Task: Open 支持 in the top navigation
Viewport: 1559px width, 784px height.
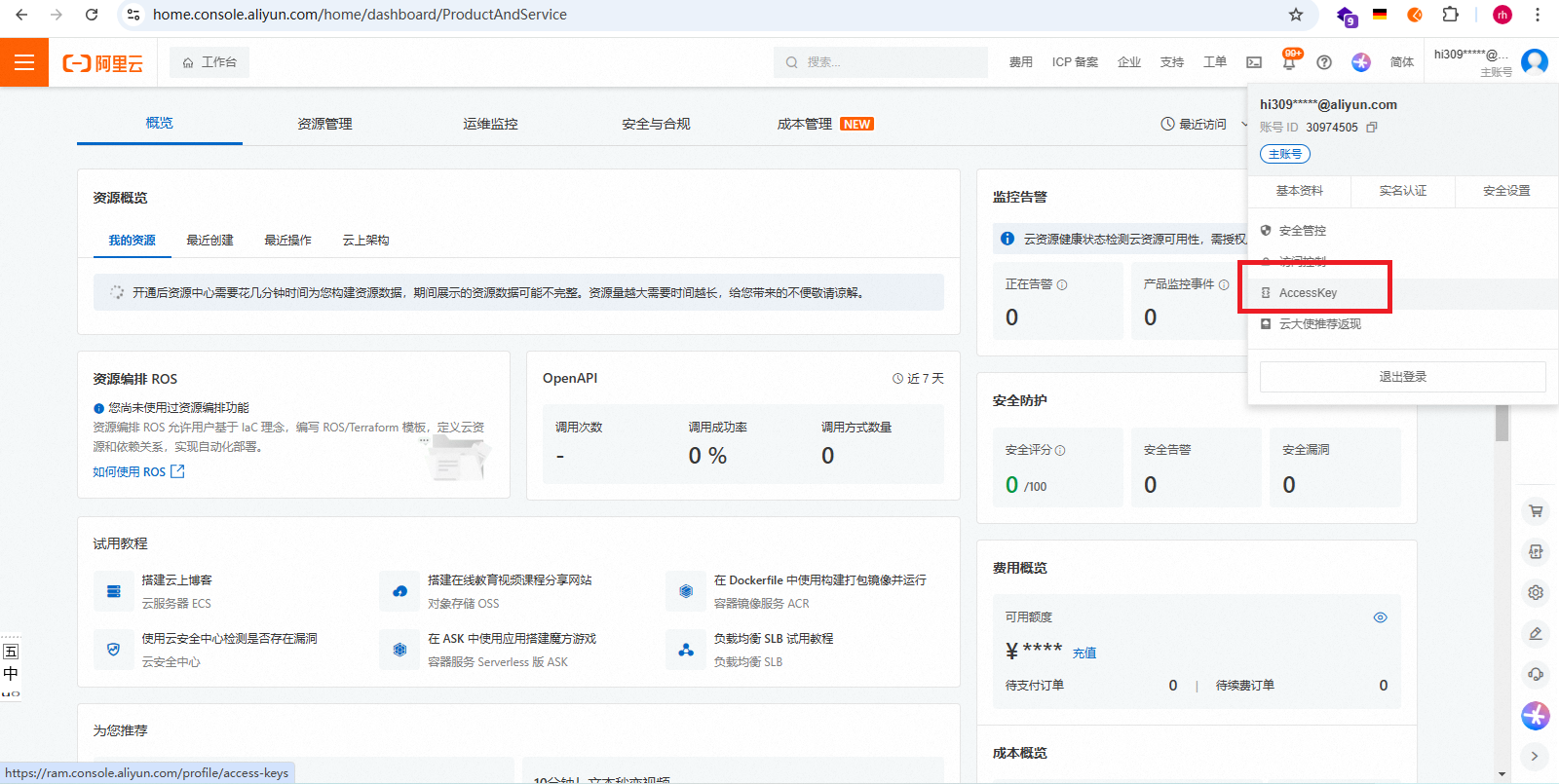Action: pyautogui.click(x=1172, y=62)
